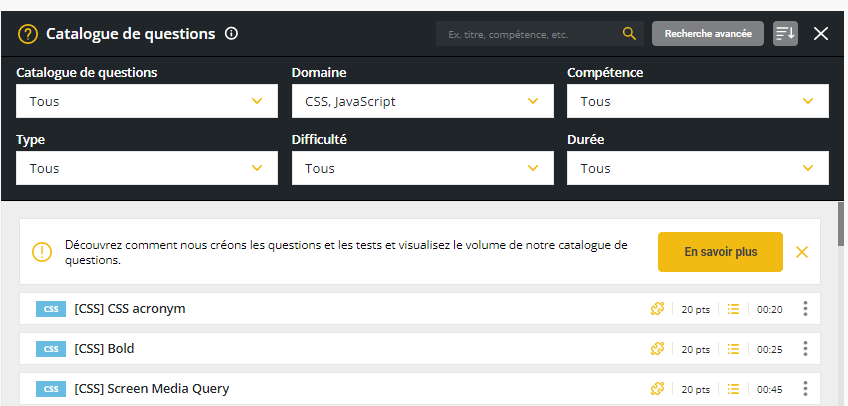Open more options for CSS acronym question

pos(805,309)
